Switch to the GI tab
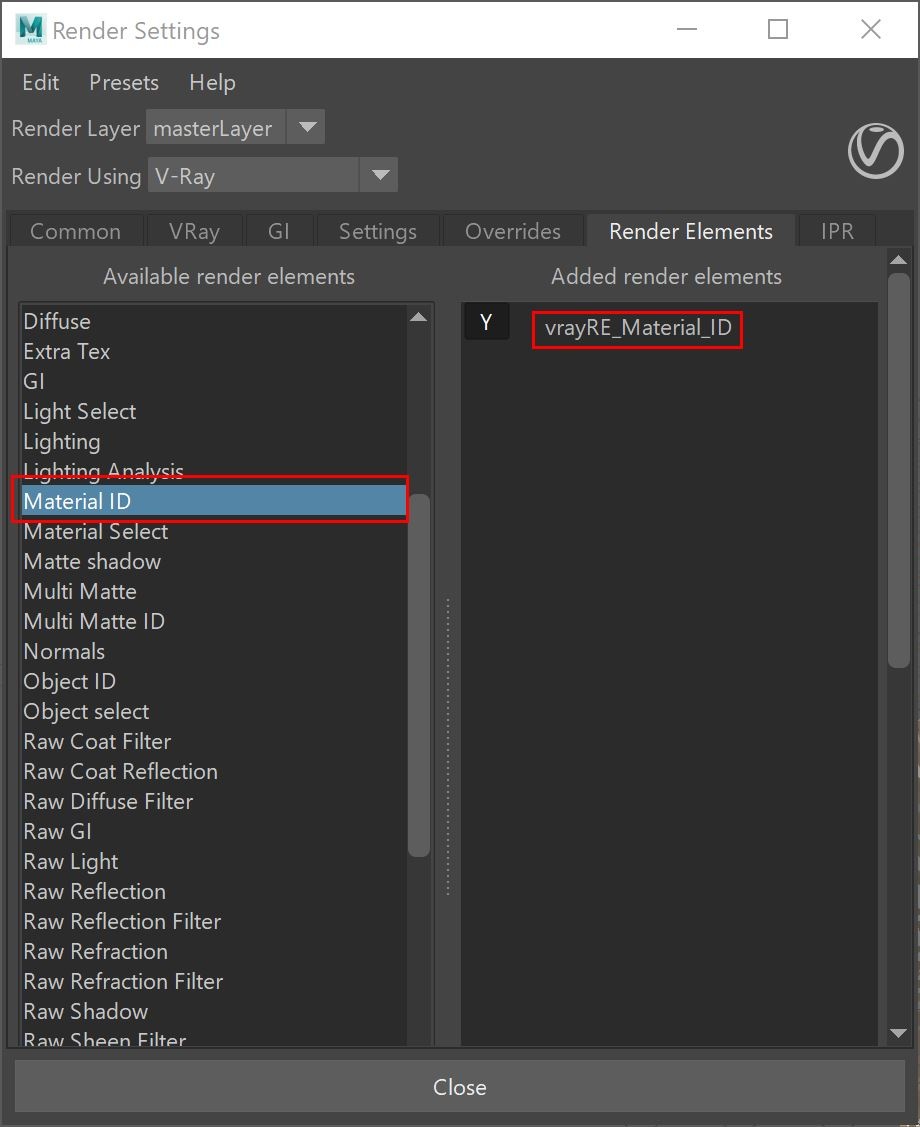920x1127 pixels. tap(279, 231)
